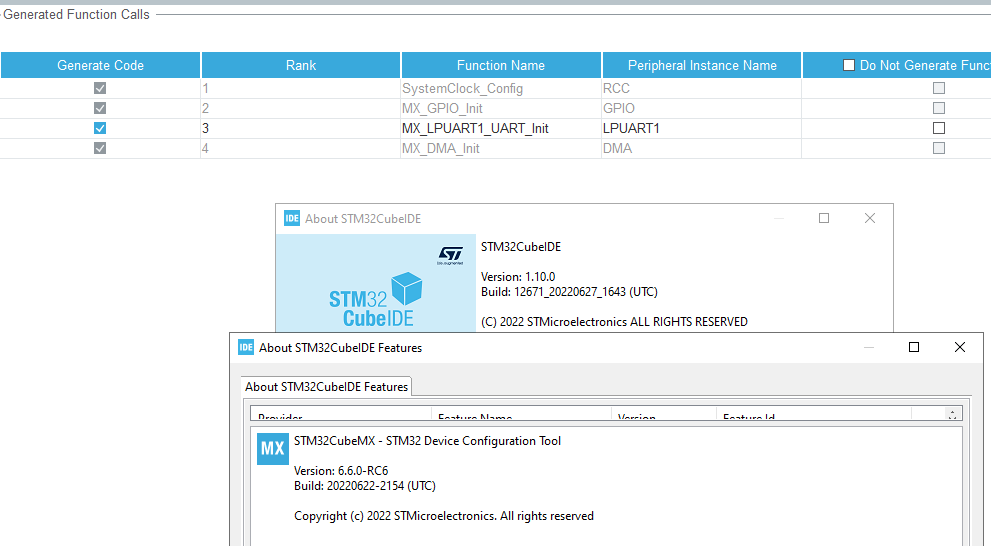Click the Function Name column header
Screen dimensions: 991x546
click(501, 65)
